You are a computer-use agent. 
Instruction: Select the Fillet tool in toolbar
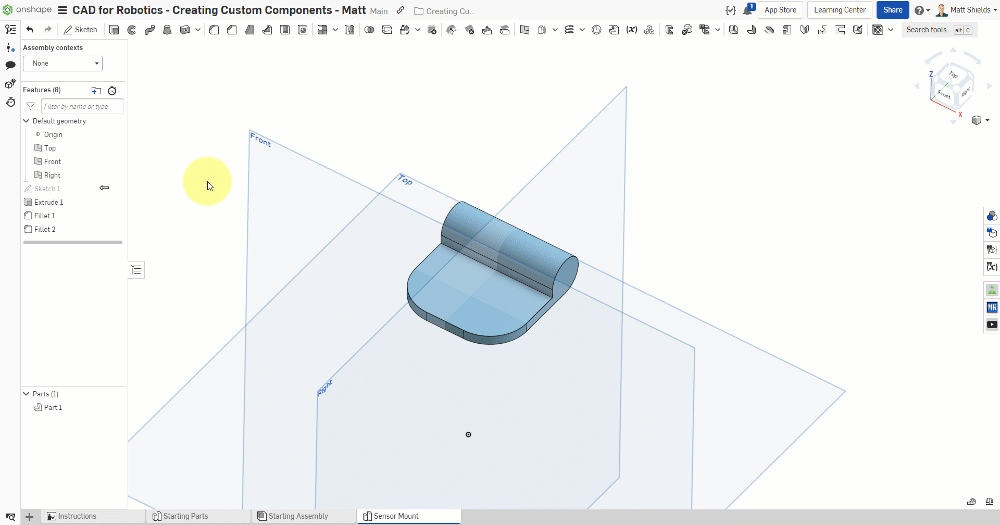(214, 30)
